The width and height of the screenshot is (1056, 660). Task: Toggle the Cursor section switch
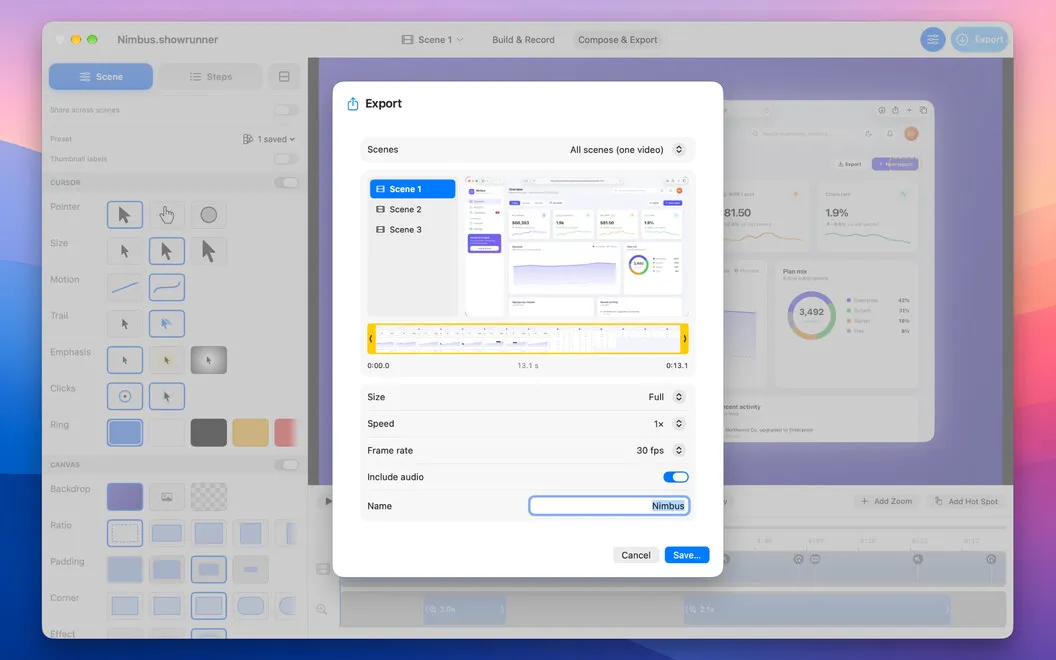(x=286, y=183)
